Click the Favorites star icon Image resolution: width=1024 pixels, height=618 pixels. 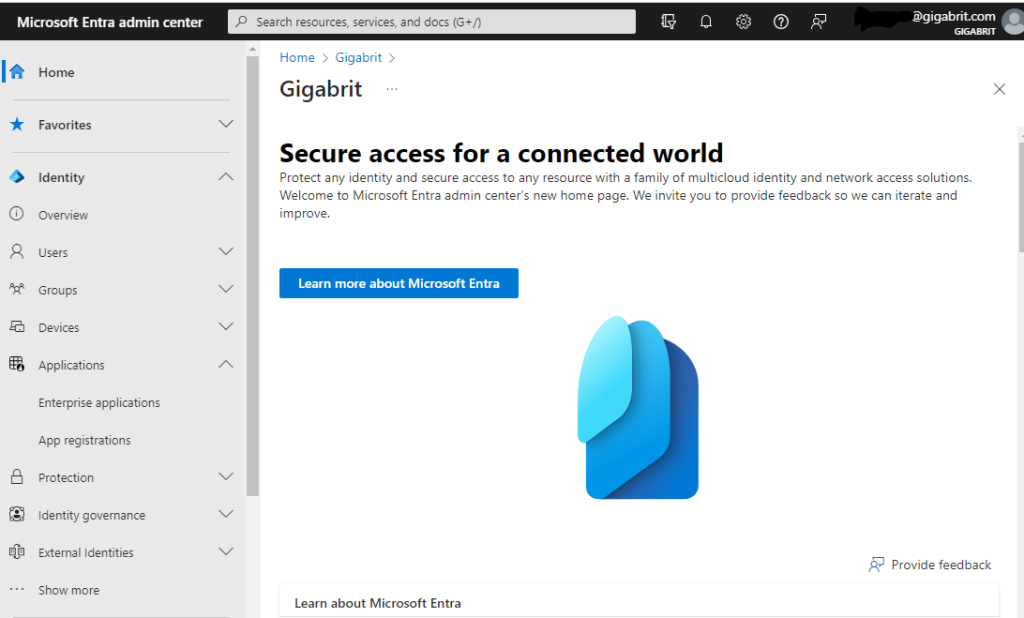(17, 124)
